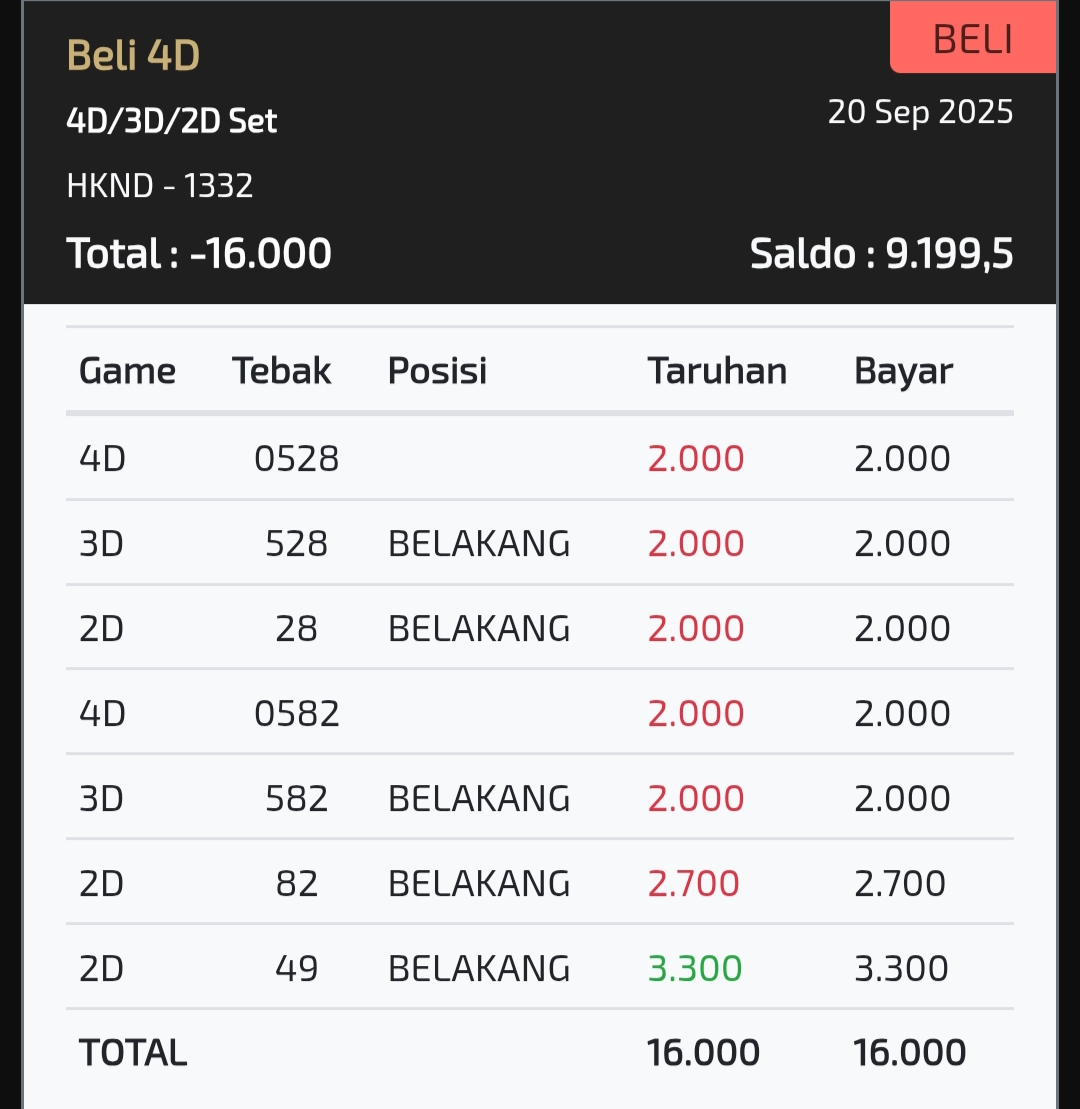Click the green 3.300 Taruhan amount
Image resolution: width=1080 pixels, height=1109 pixels.
tap(695, 969)
